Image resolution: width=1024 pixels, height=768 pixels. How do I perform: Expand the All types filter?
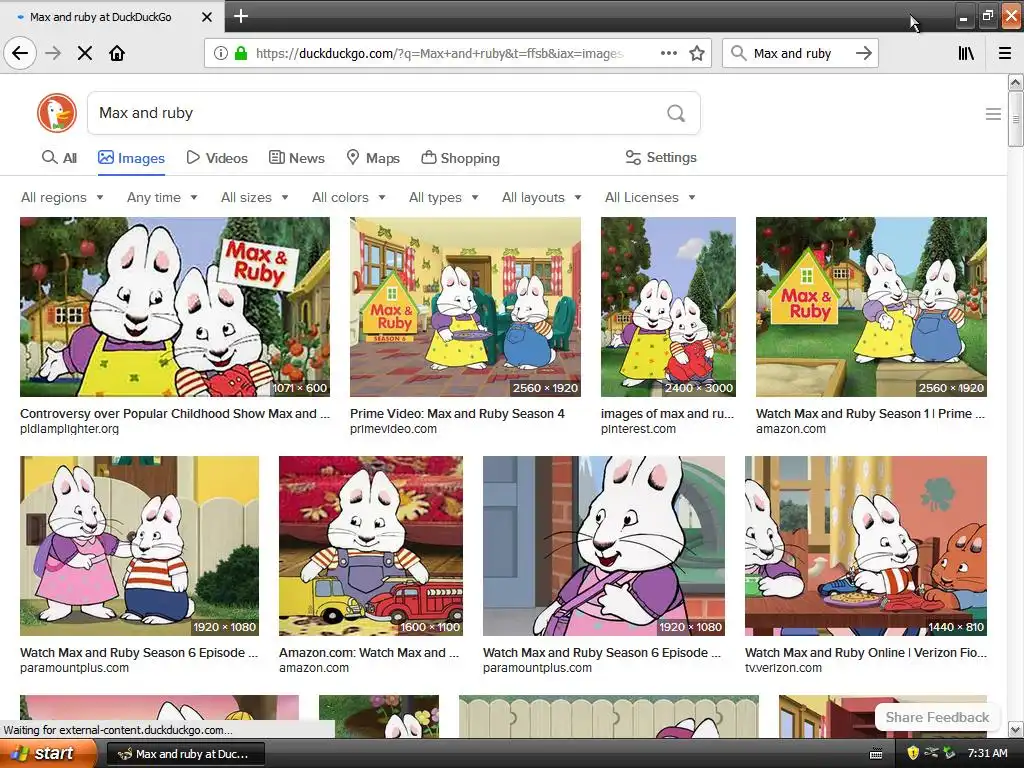pos(444,197)
